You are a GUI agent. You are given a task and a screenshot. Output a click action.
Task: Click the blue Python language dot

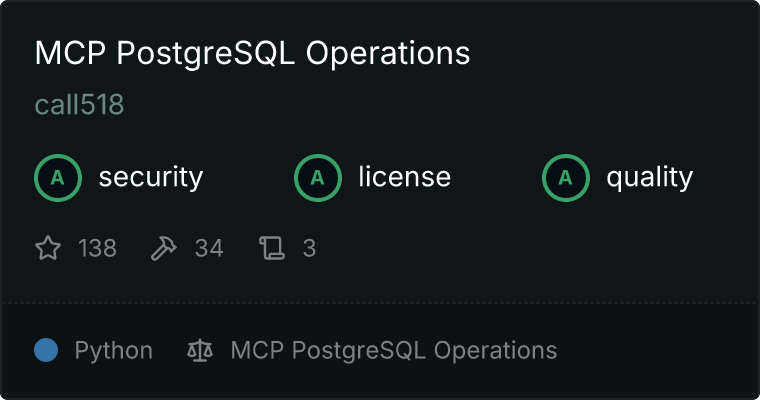(x=46, y=350)
